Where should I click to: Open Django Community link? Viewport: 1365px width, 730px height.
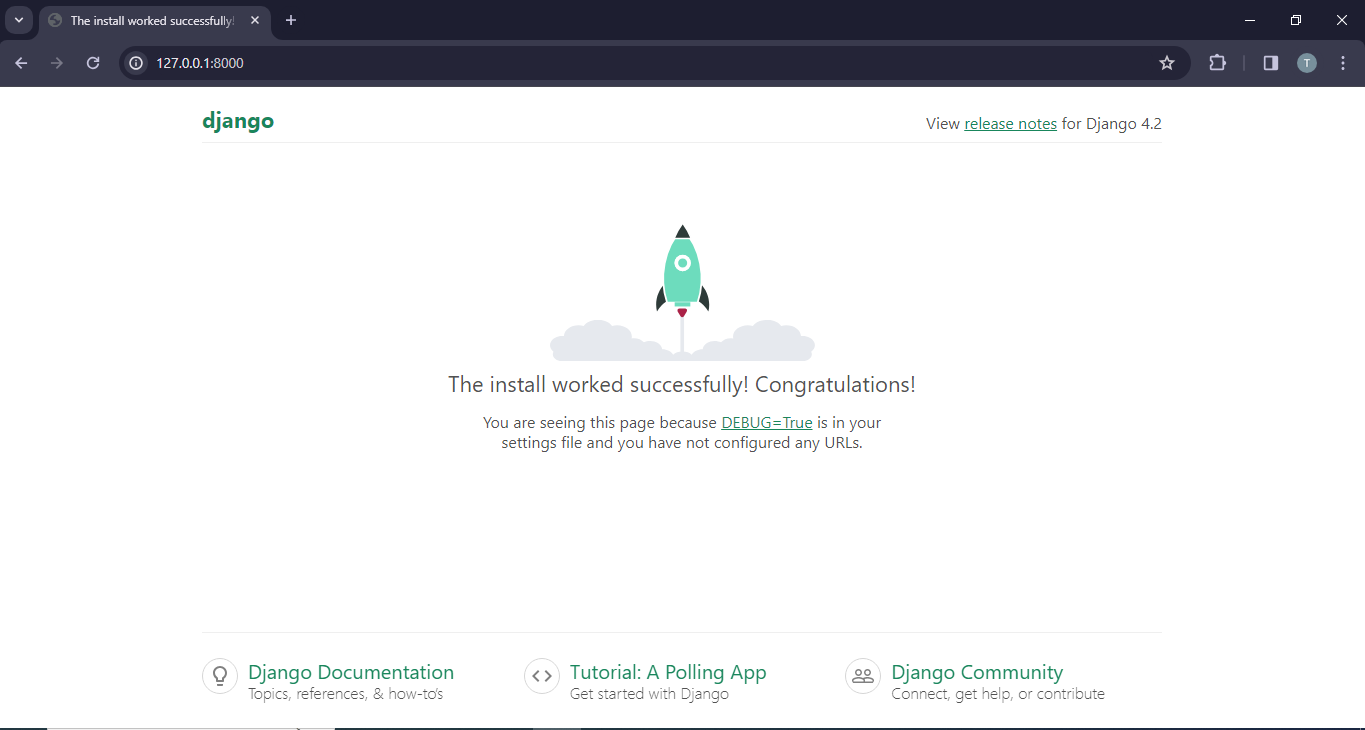pos(977,672)
